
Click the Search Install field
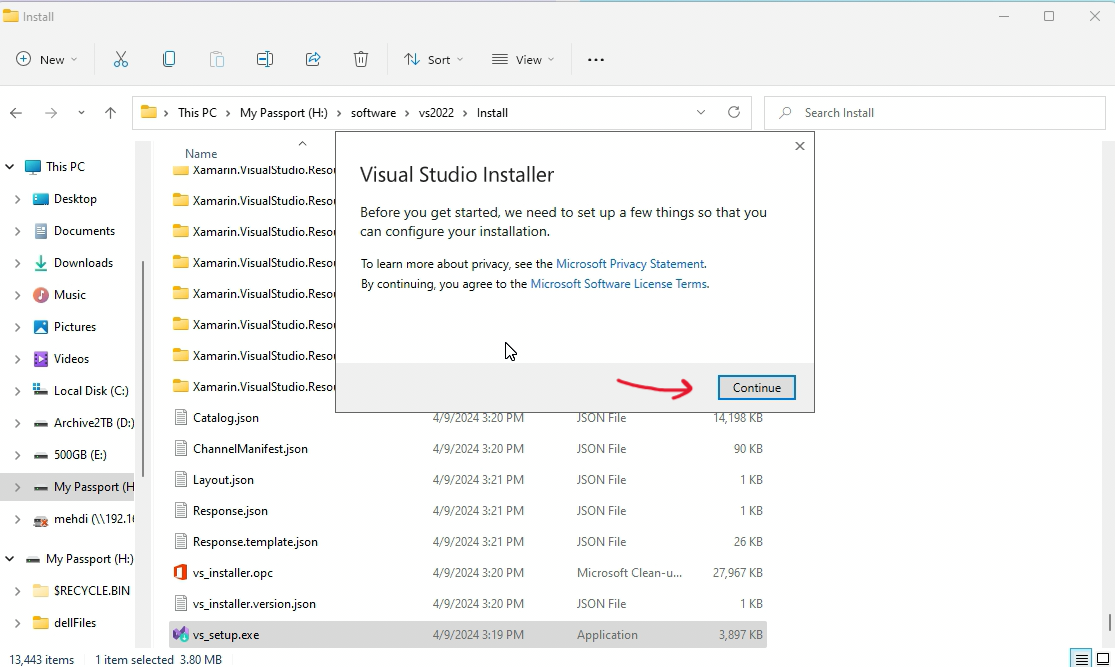pos(934,113)
